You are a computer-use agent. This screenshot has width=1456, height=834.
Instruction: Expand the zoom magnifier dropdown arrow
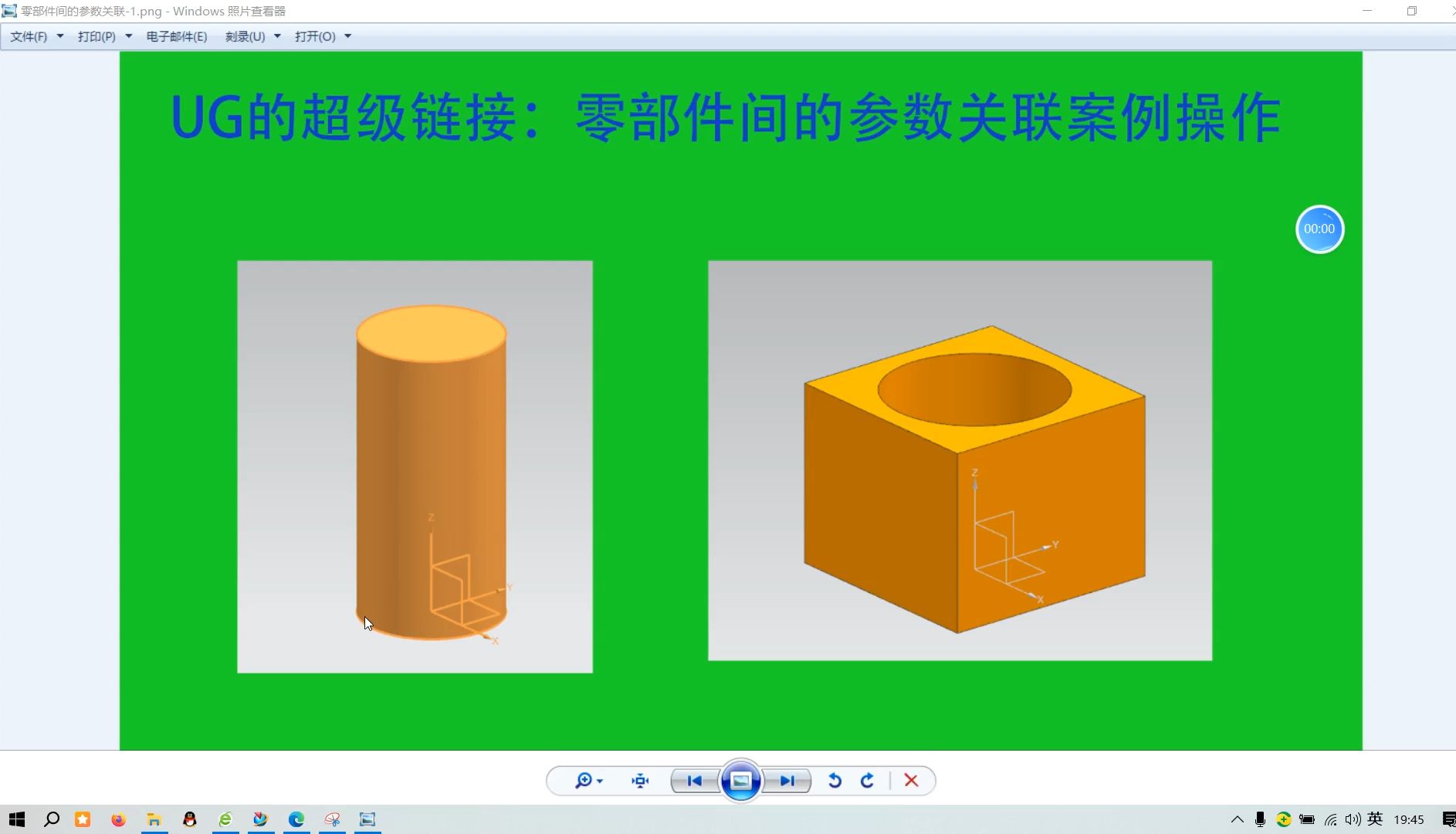coord(600,781)
